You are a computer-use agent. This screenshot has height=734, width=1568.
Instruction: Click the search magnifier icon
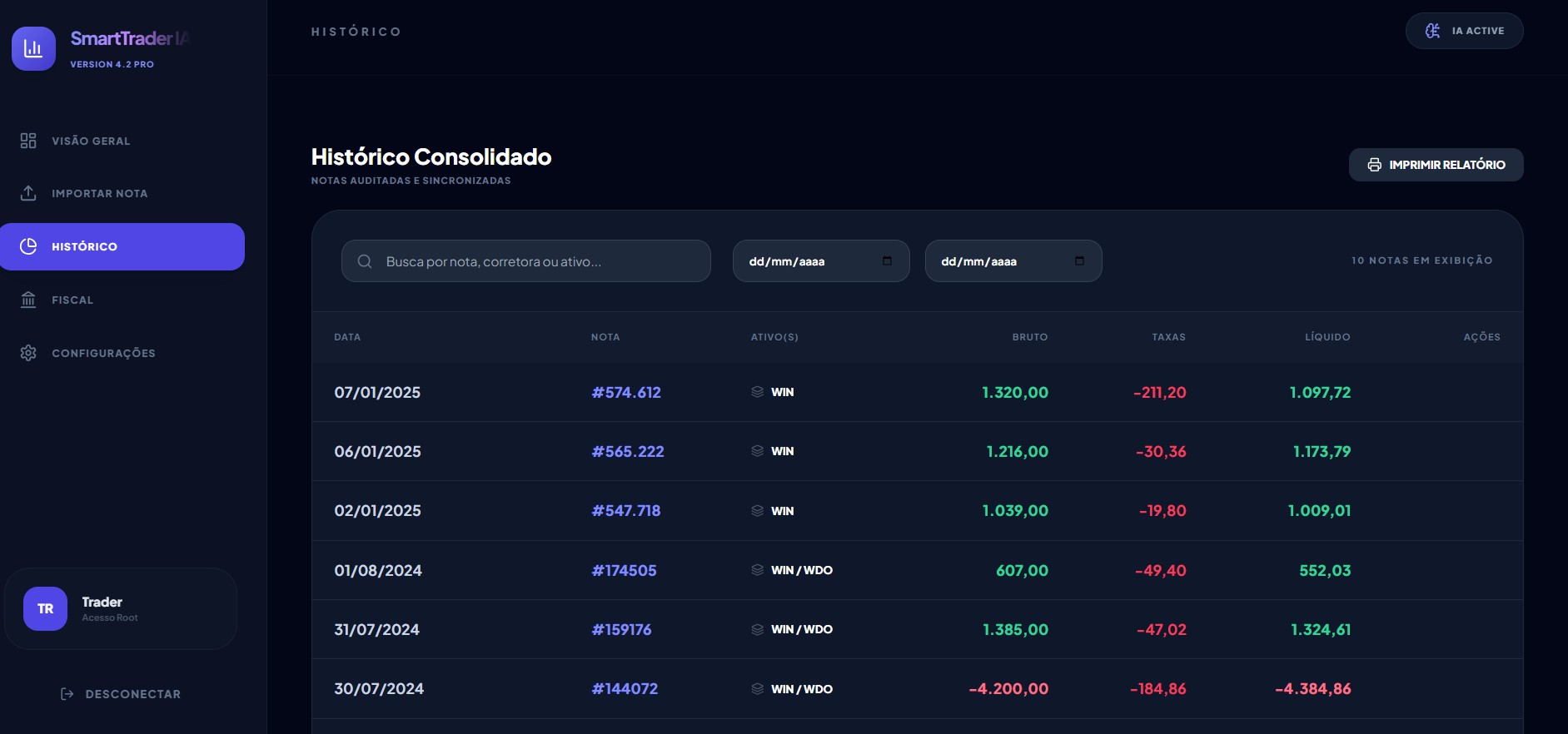(365, 261)
